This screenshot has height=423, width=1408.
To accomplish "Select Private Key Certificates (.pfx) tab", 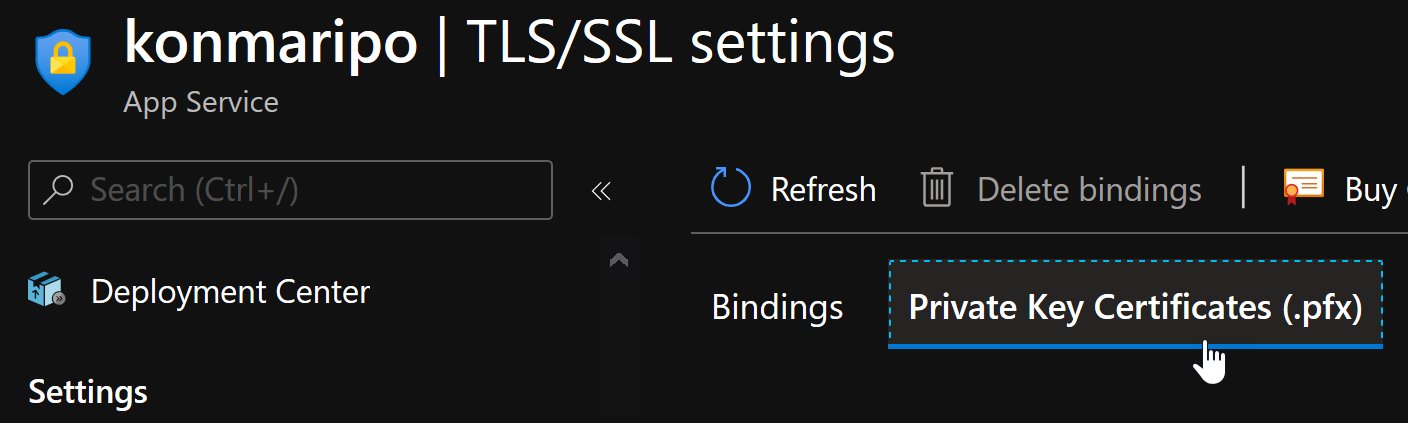I will (x=1135, y=307).
